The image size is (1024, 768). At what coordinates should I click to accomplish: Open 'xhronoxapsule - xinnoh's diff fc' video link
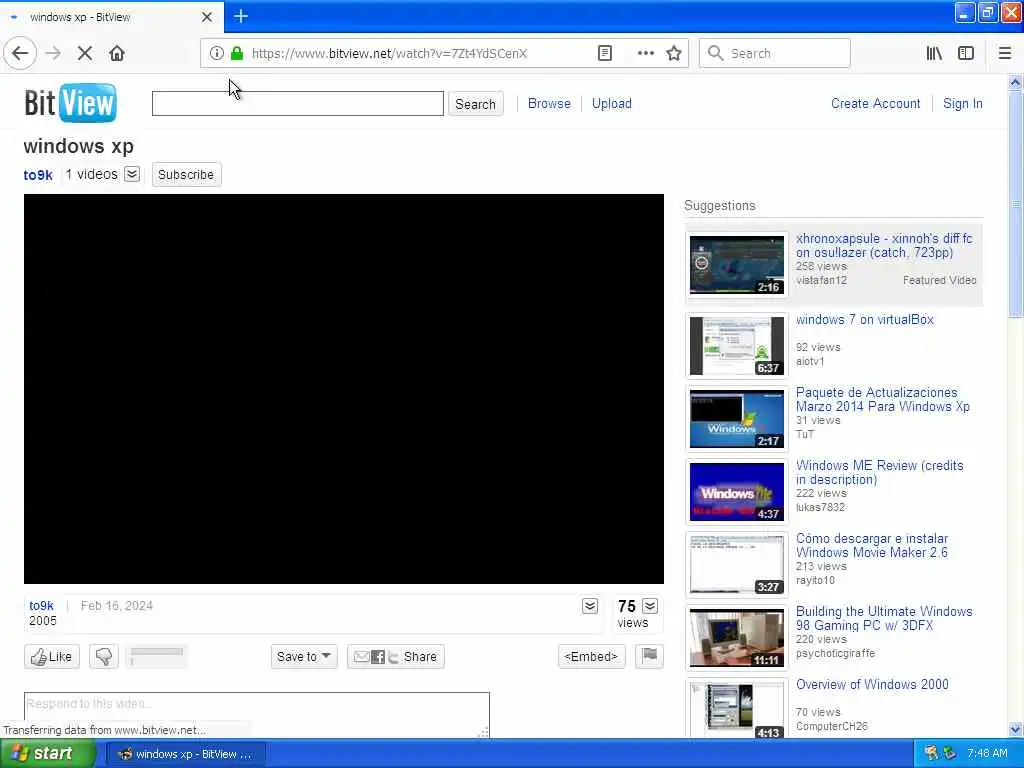[x=884, y=246]
